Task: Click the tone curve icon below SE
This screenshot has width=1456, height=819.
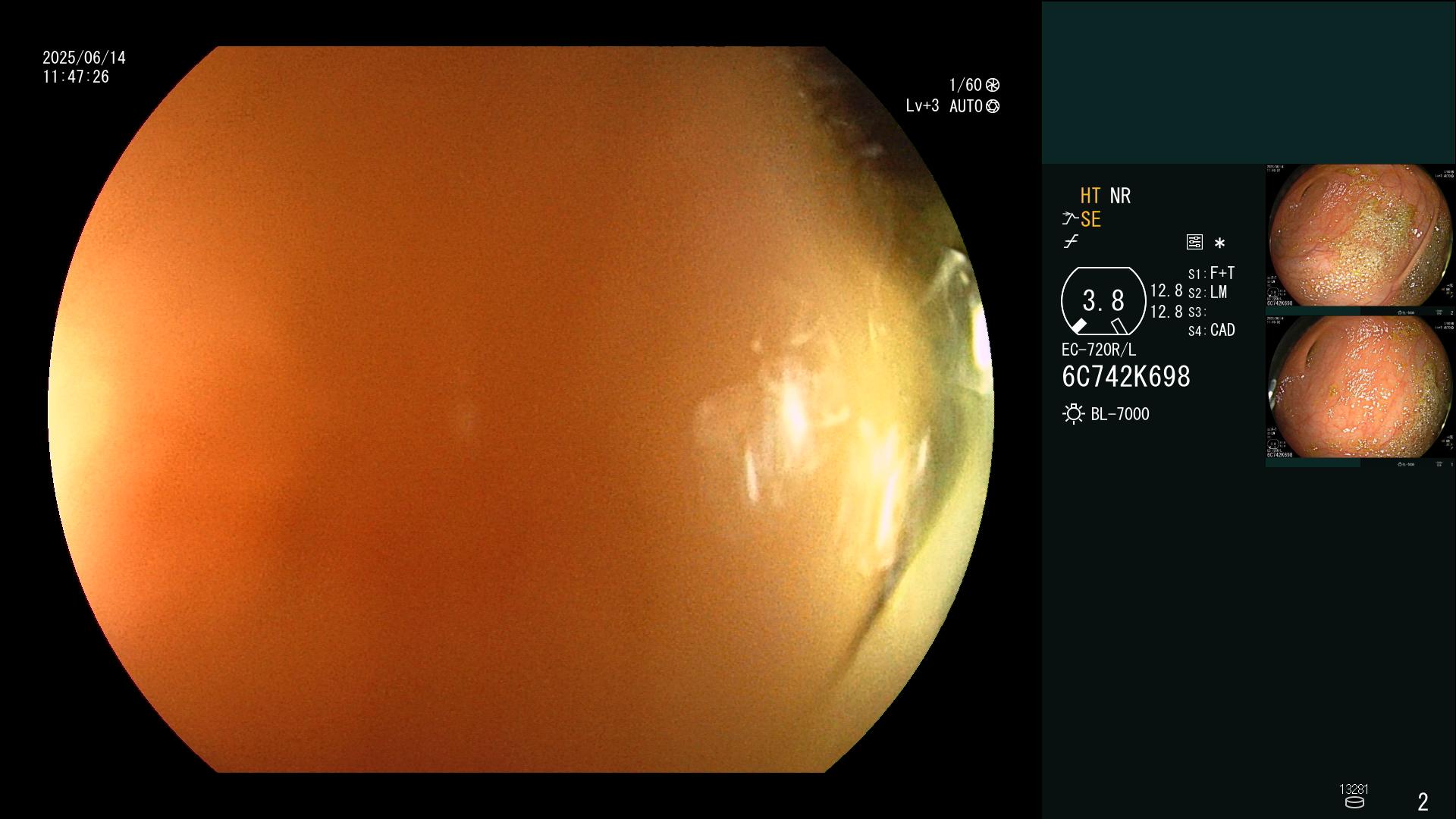Action: point(1071,242)
